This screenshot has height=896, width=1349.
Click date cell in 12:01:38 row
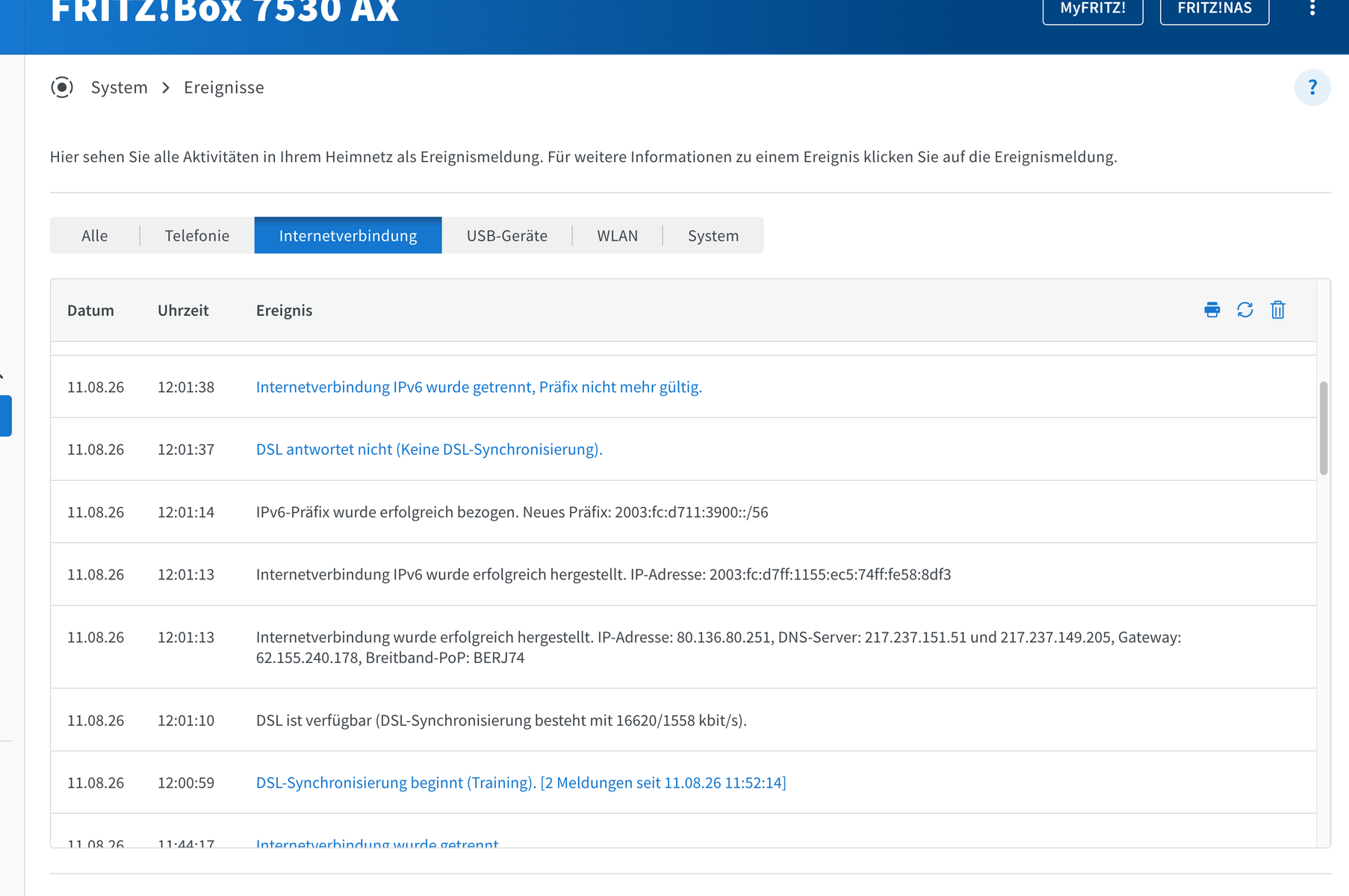pos(96,387)
